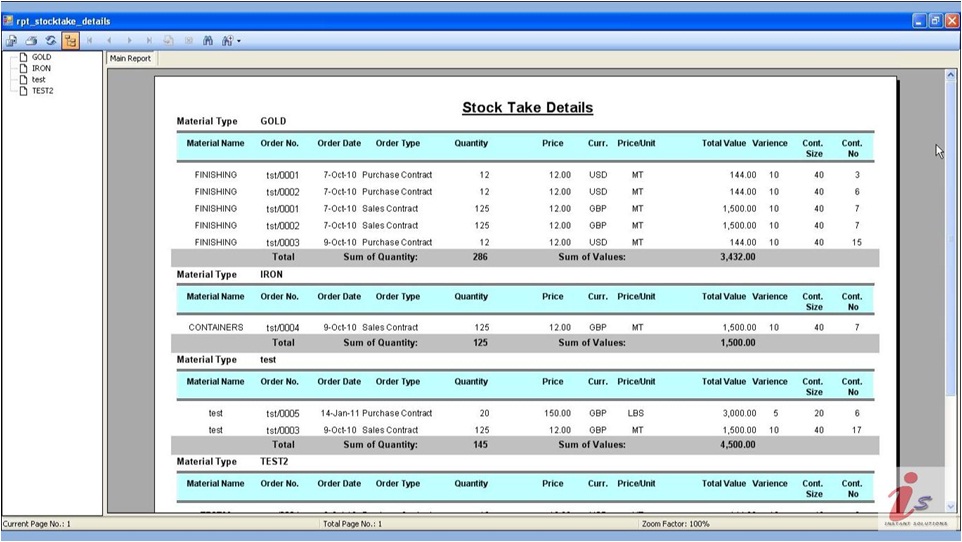The height and width of the screenshot is (542, 962).
Task: Restore down the rpt_stocktake_details window
Action: point(936,21)
